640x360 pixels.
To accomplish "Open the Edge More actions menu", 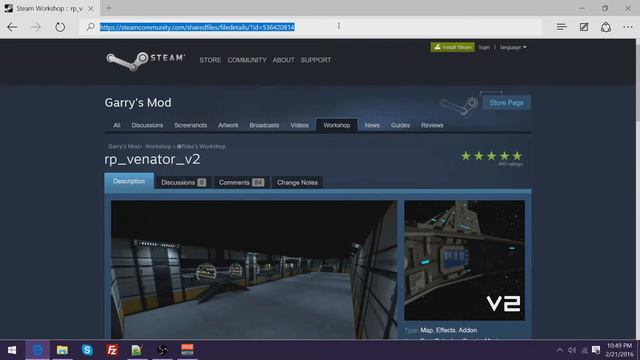I will [628, 27].
